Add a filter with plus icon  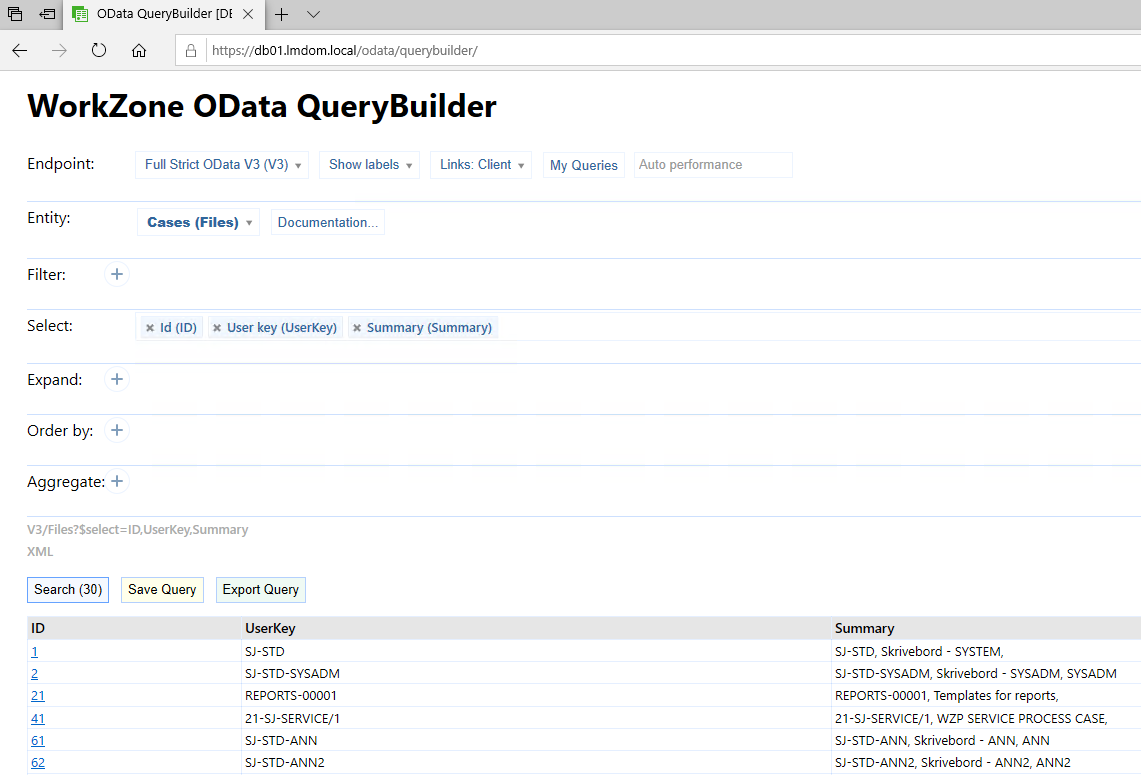point(117,274)
